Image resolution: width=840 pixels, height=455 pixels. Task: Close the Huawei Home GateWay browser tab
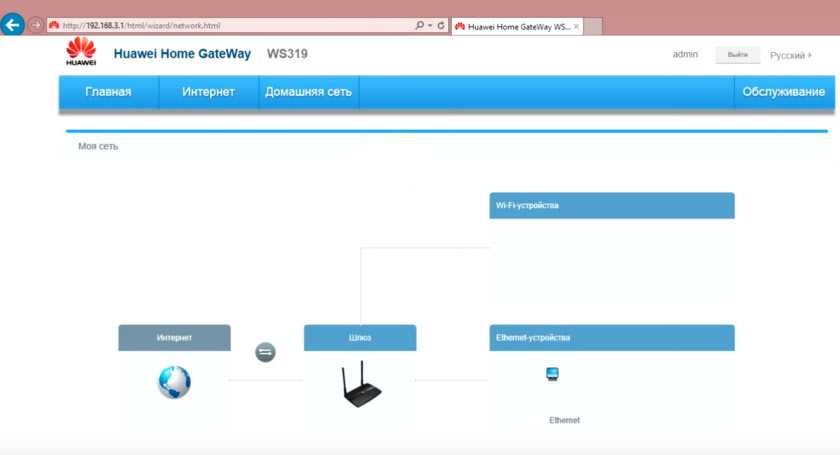[576, 26]
